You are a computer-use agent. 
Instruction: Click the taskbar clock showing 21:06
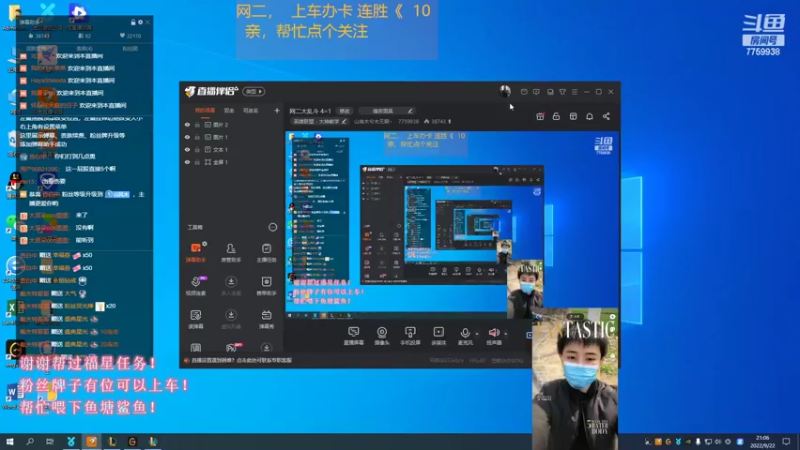[x=762, y=441]
